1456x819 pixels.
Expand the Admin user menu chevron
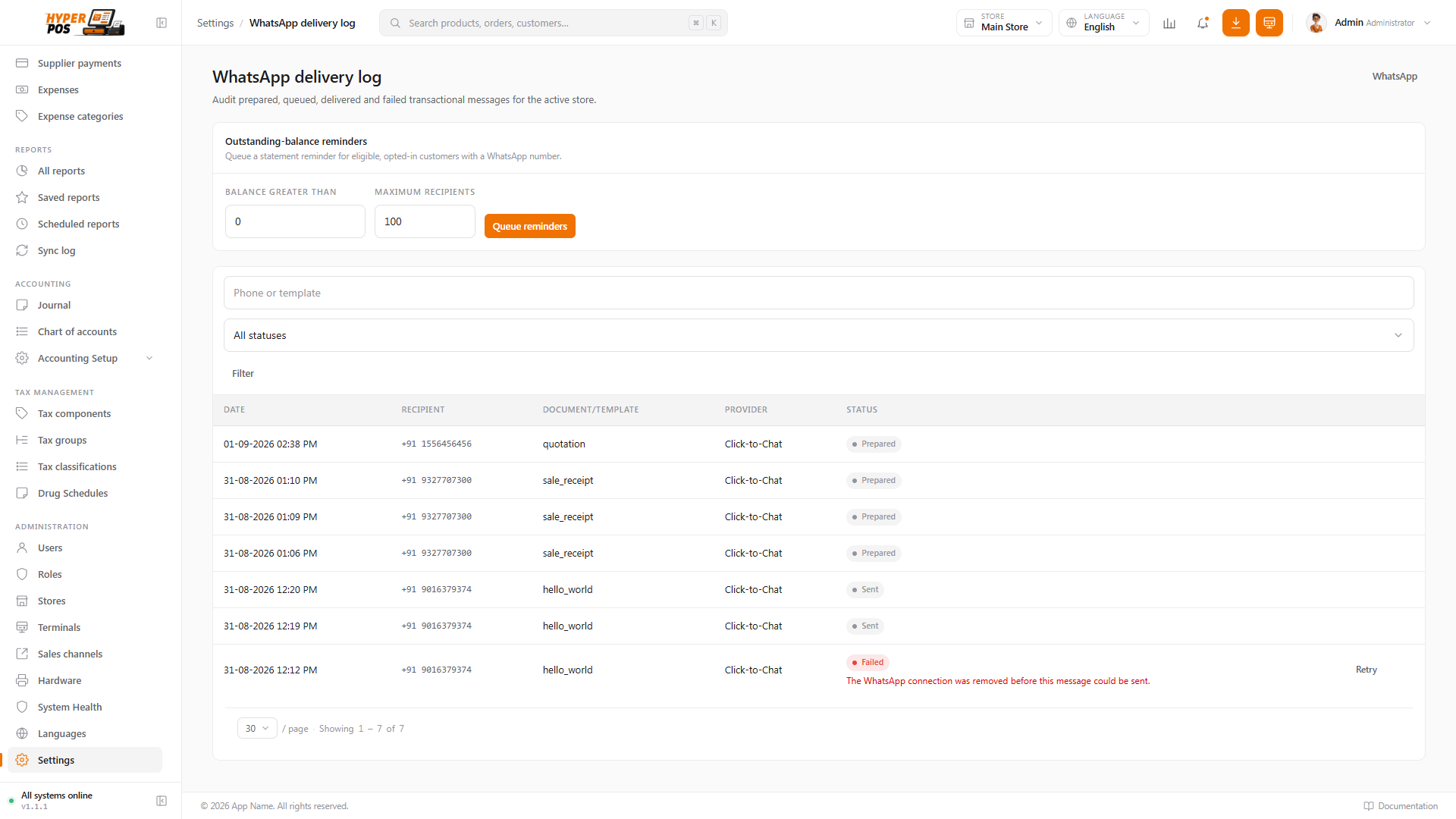point(1427,23)
